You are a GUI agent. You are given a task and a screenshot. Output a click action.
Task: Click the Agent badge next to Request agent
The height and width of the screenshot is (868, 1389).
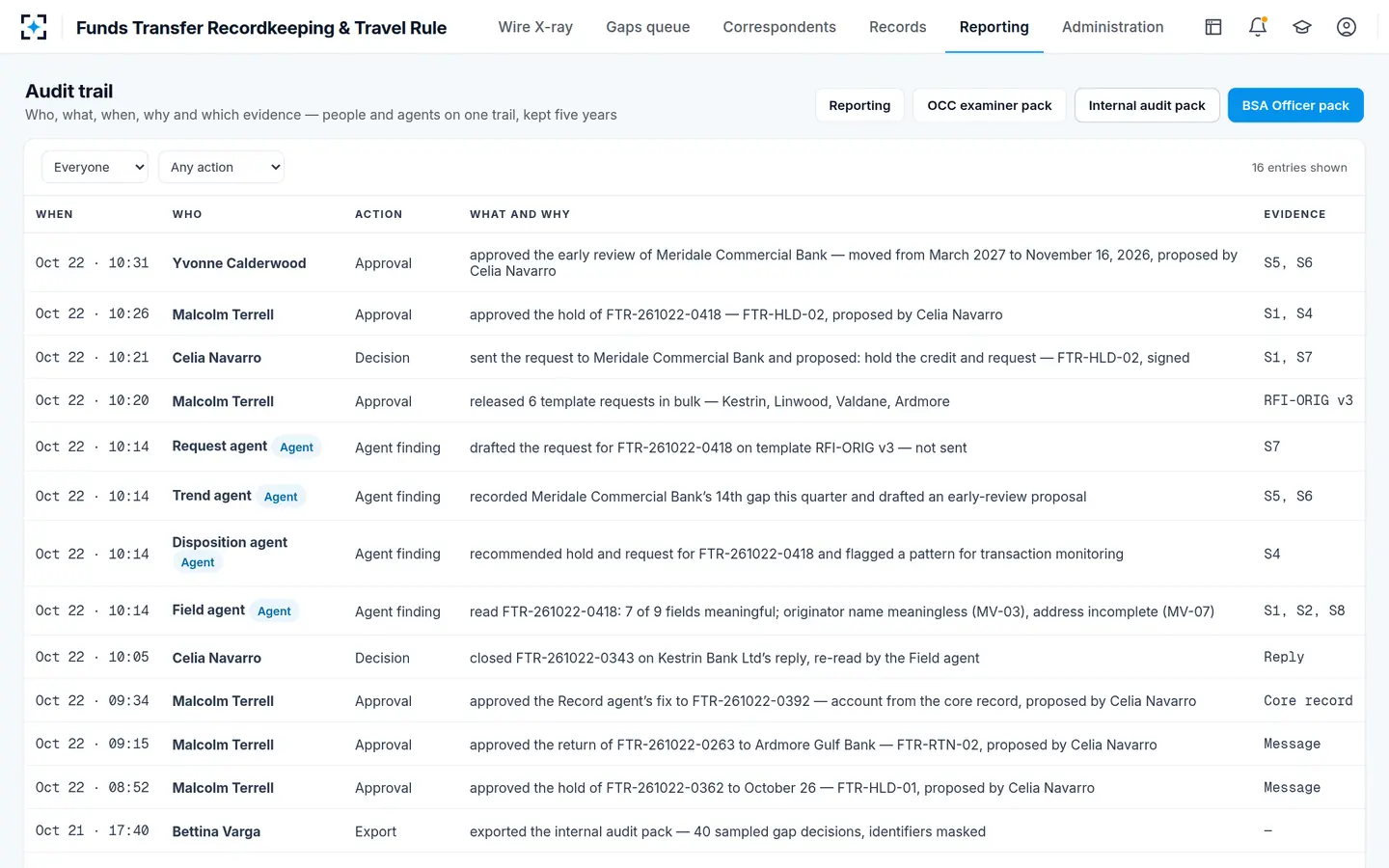pos(296,447)
